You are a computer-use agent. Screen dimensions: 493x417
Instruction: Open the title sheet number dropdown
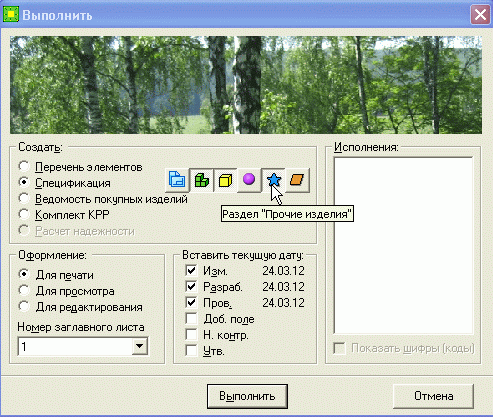(140, 346)
